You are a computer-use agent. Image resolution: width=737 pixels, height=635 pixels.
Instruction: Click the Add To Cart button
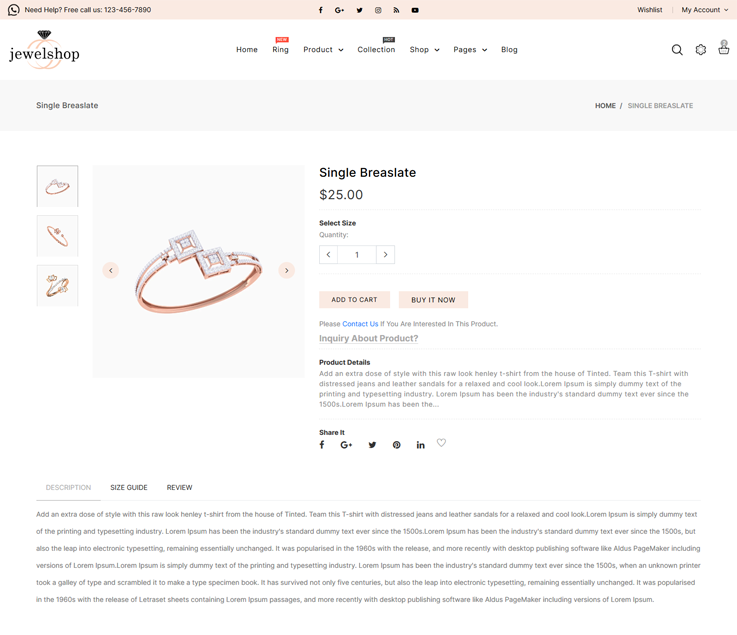[354, 300]
